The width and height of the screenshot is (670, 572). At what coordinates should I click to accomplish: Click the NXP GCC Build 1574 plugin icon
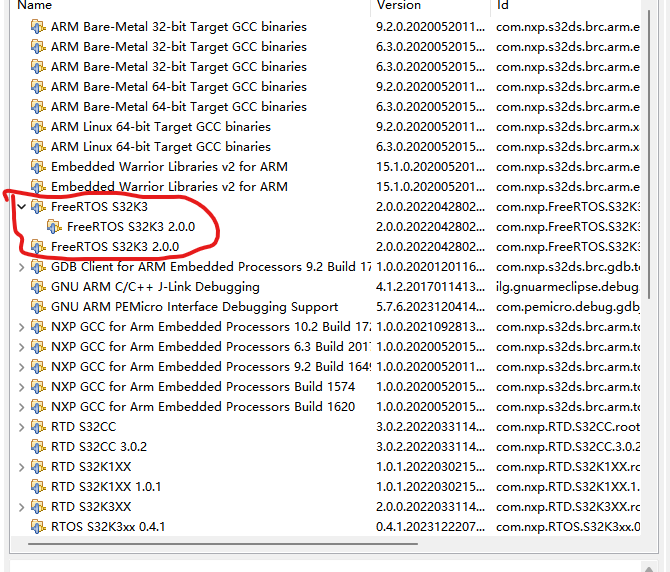(38, 387)
